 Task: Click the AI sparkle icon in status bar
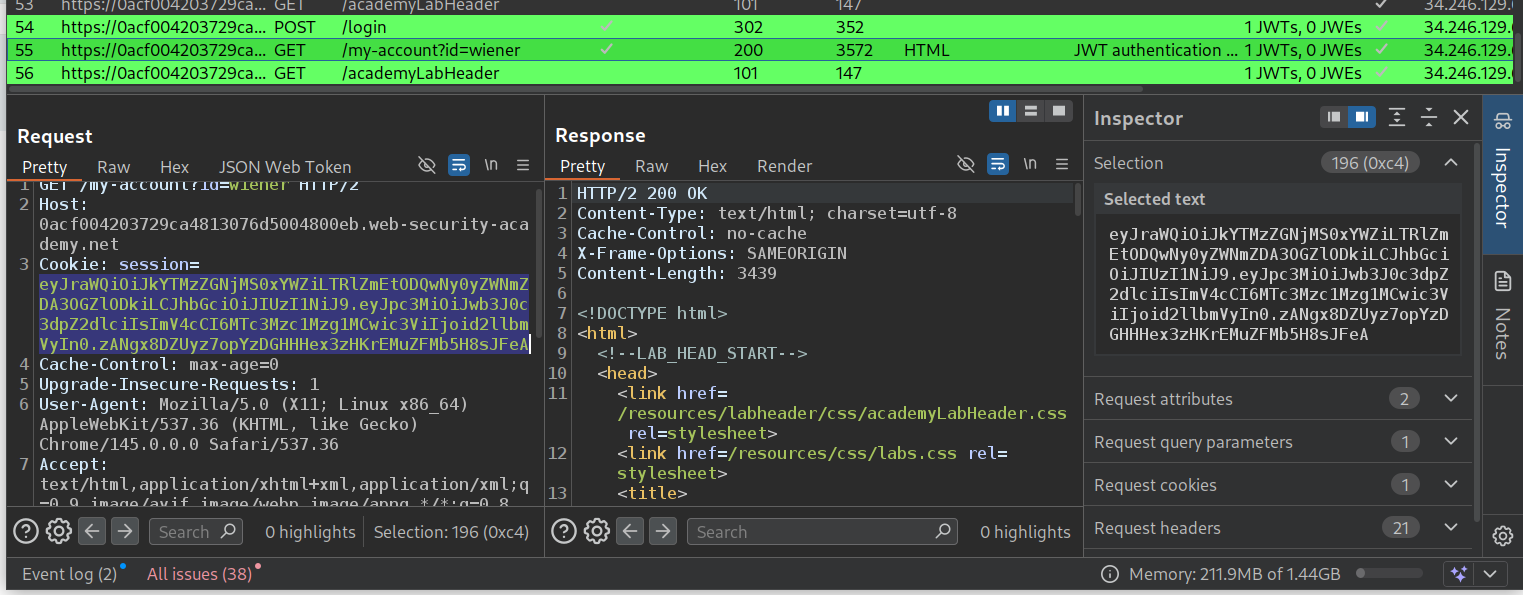[x=1459, y=574]
